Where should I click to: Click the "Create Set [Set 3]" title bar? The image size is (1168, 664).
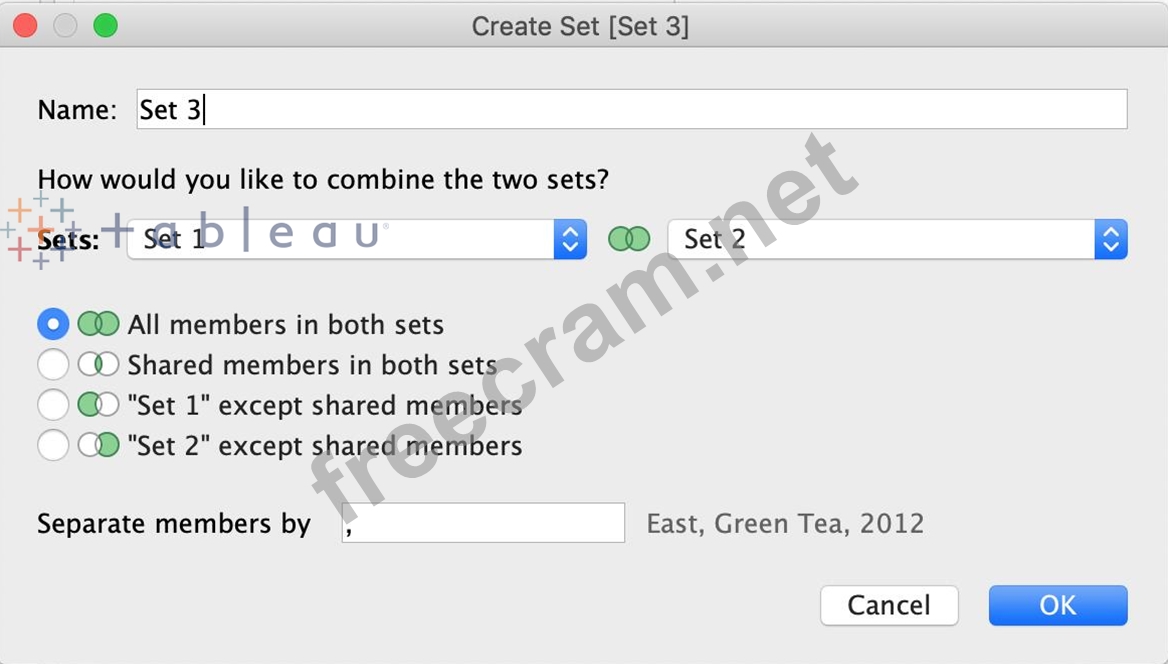[x=580, y=26]
